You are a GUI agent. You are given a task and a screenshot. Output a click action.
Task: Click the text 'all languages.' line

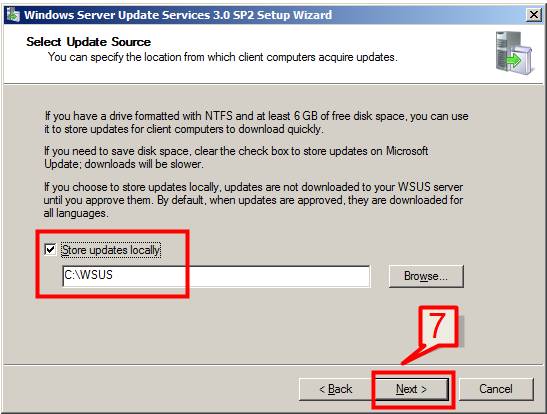tap(76, 213)
